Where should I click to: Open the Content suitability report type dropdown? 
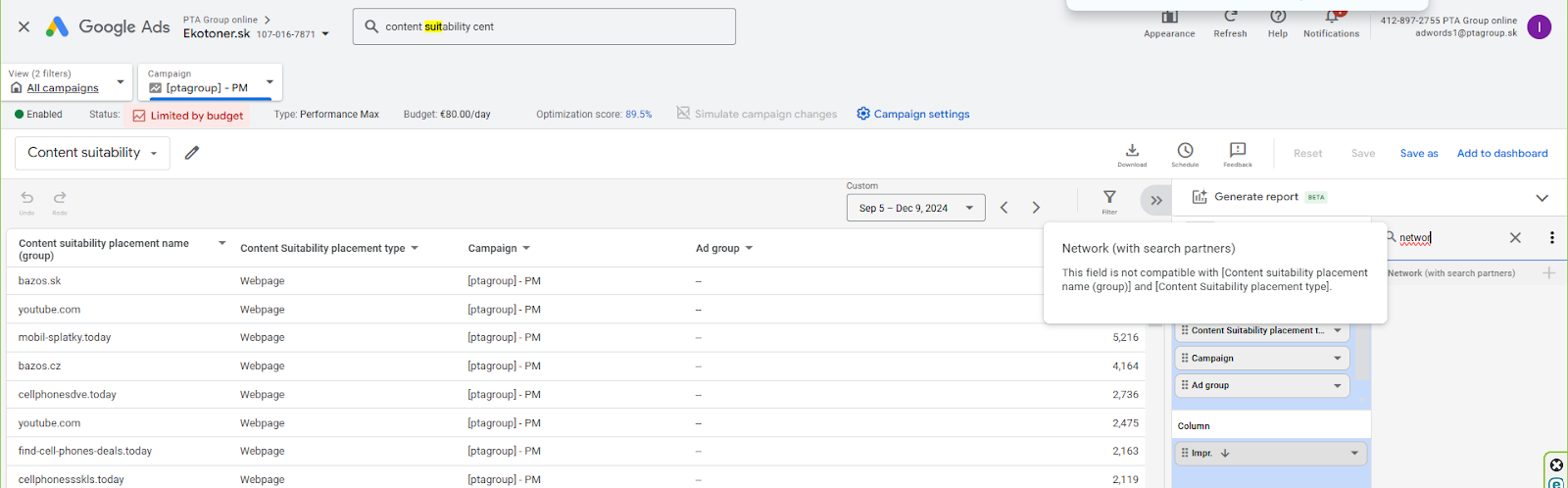click(x=92, y=153)
